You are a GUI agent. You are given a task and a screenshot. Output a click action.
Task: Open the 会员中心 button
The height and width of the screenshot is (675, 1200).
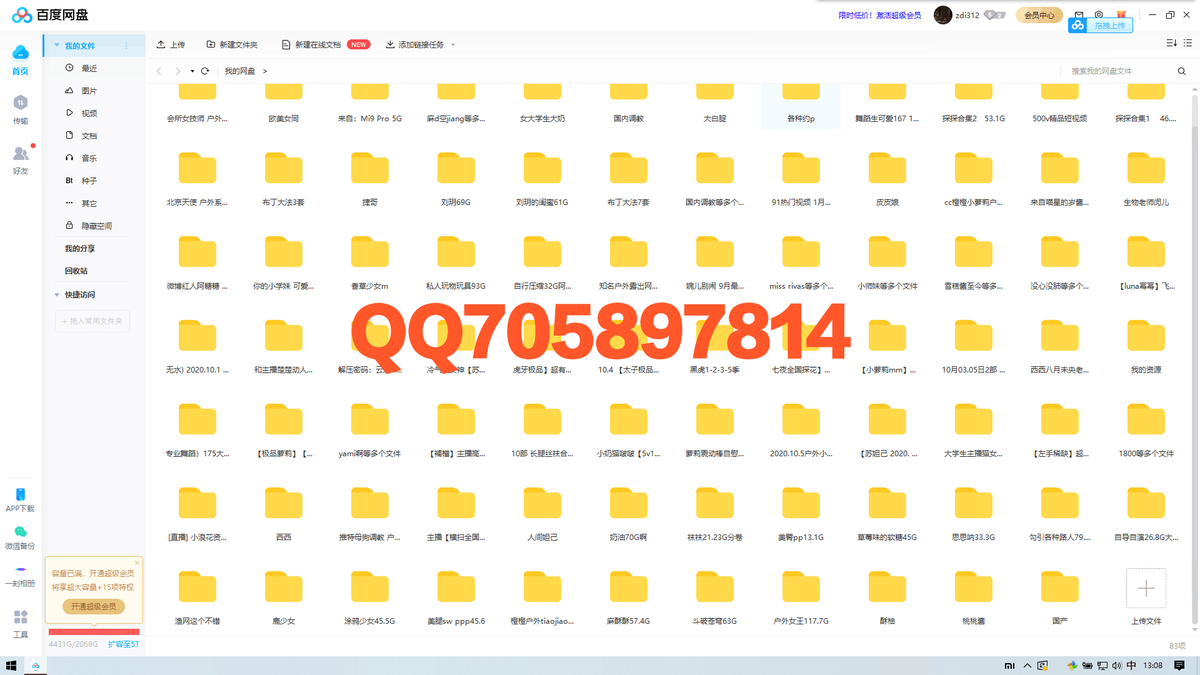point(1039,15)
